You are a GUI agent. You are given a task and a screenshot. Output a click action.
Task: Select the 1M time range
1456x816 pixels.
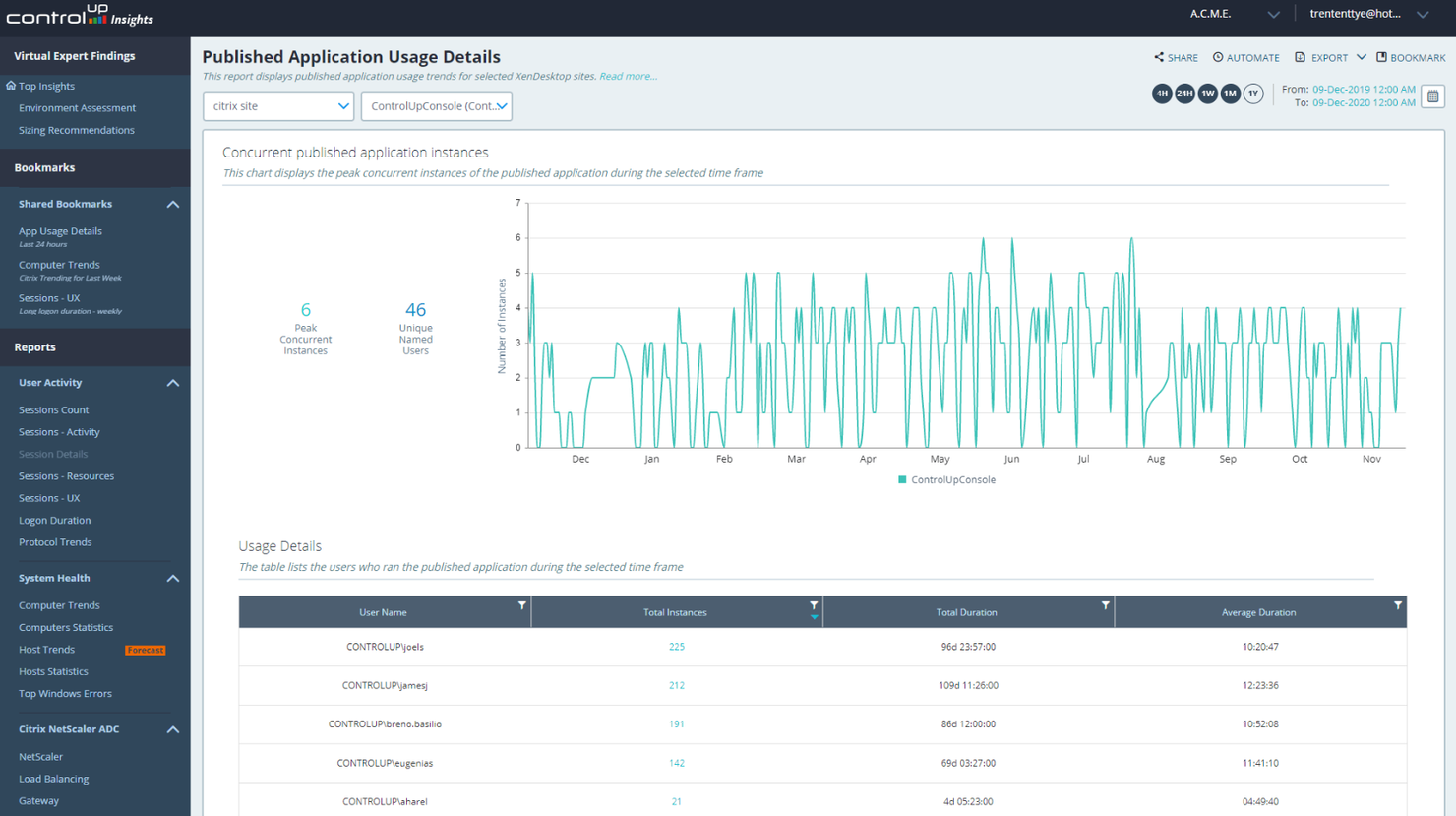click(x=1230, y=94)
